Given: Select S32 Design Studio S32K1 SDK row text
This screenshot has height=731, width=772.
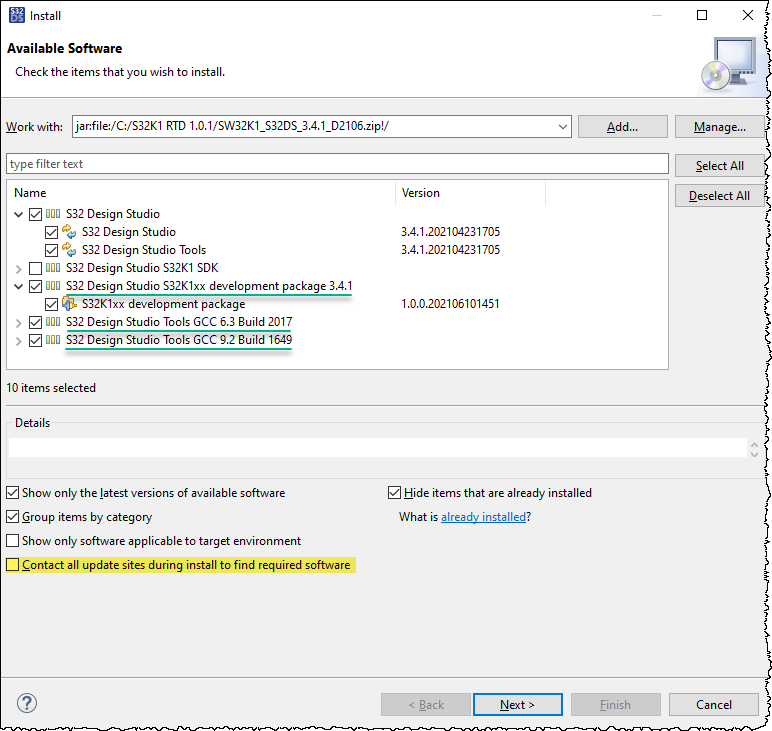Looking at the screenshot, I should click(142, 268).
